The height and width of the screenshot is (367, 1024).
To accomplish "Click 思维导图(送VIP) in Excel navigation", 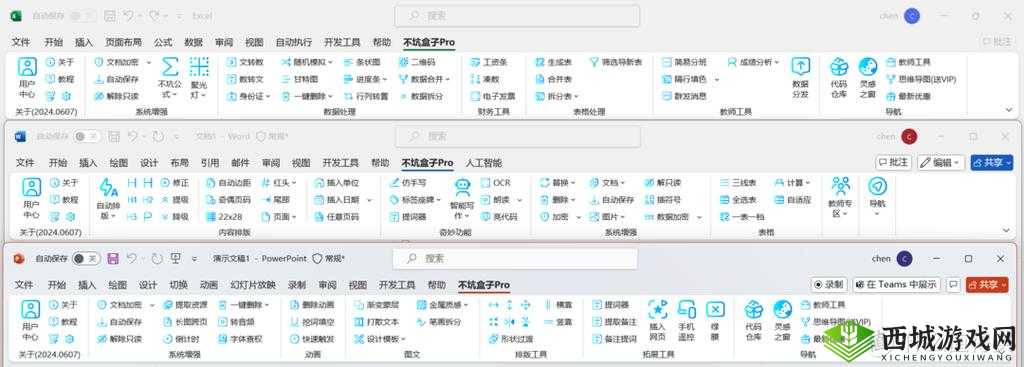I will coord(921,79).
